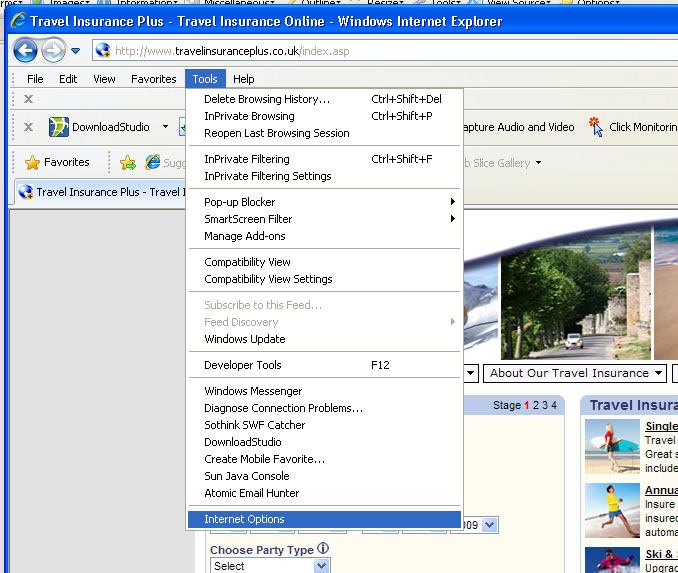Open the recent pages dropdown arrow
Screen dimensions: 678x573
click(x=75, y=51)
